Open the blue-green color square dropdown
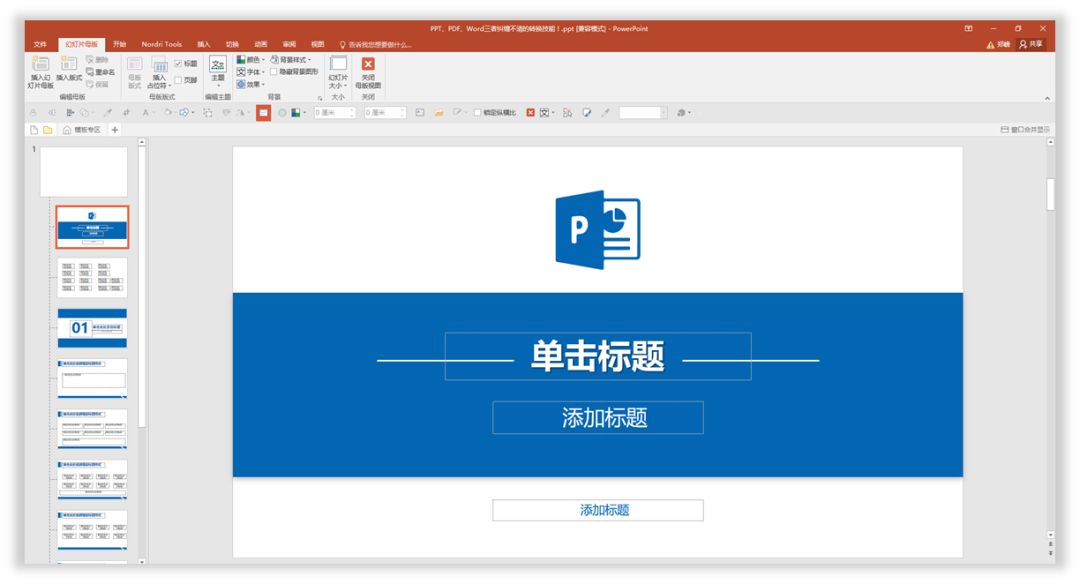Screen dimensions: 1080x584 coord(298,113)
